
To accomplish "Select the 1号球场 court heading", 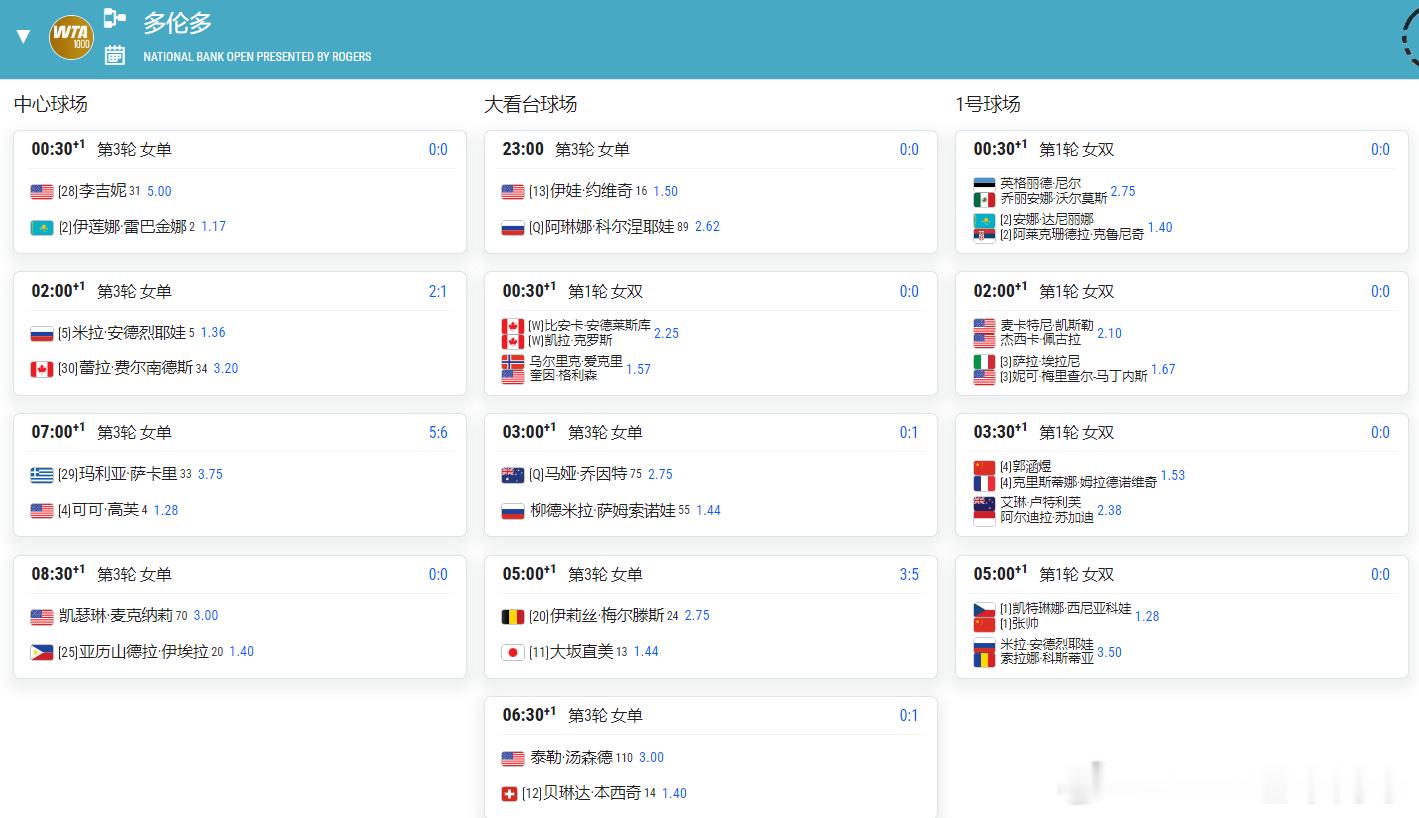I will coord(988,104).
